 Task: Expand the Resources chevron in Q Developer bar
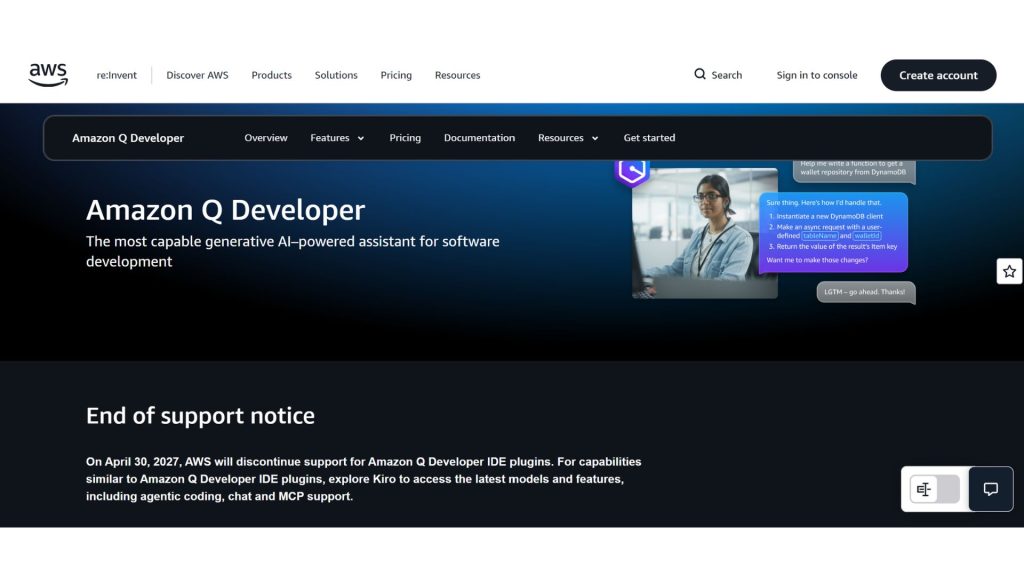pos(595,138)
